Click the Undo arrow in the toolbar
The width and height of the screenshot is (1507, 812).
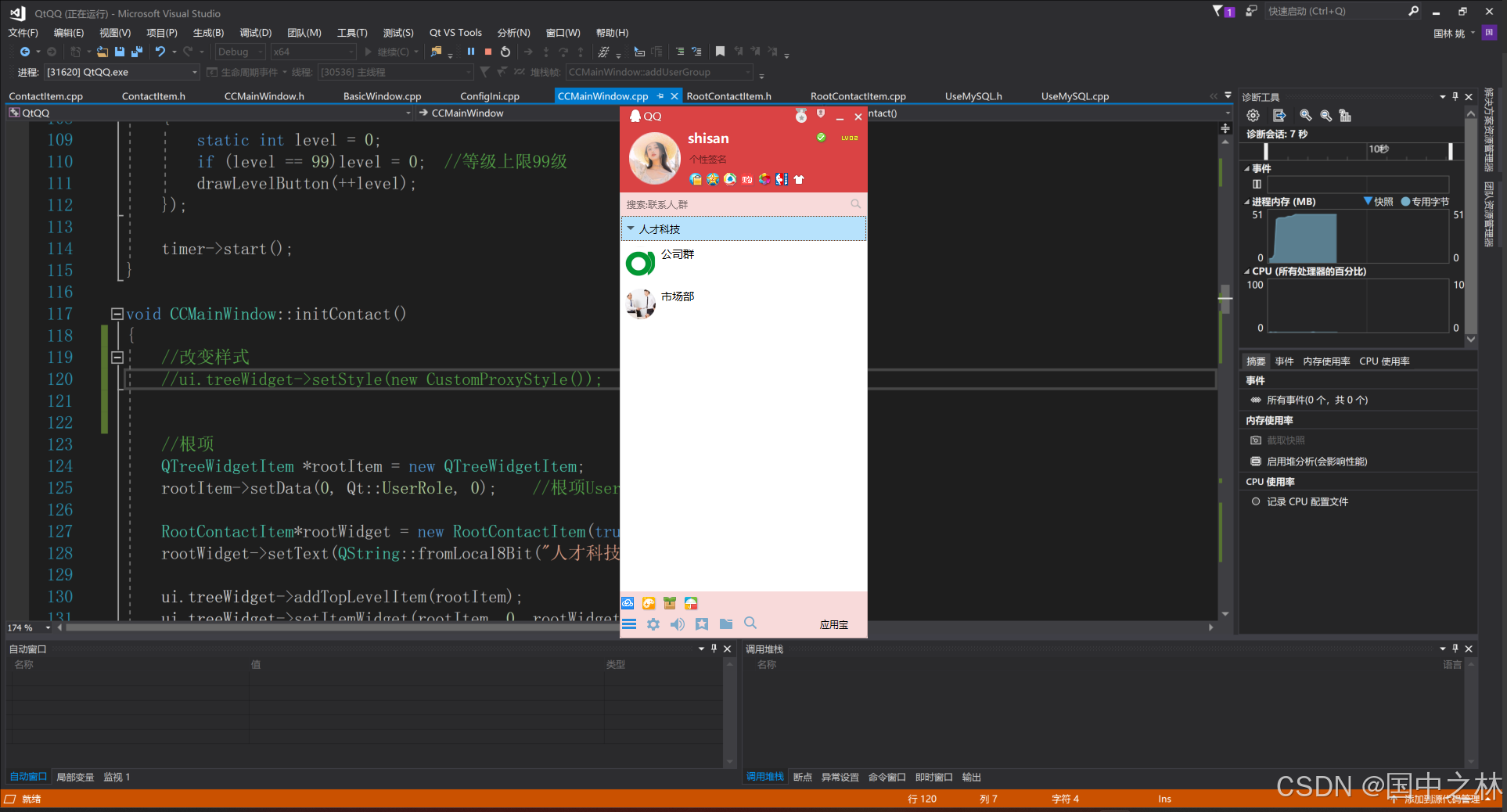[x=160, y=52]
